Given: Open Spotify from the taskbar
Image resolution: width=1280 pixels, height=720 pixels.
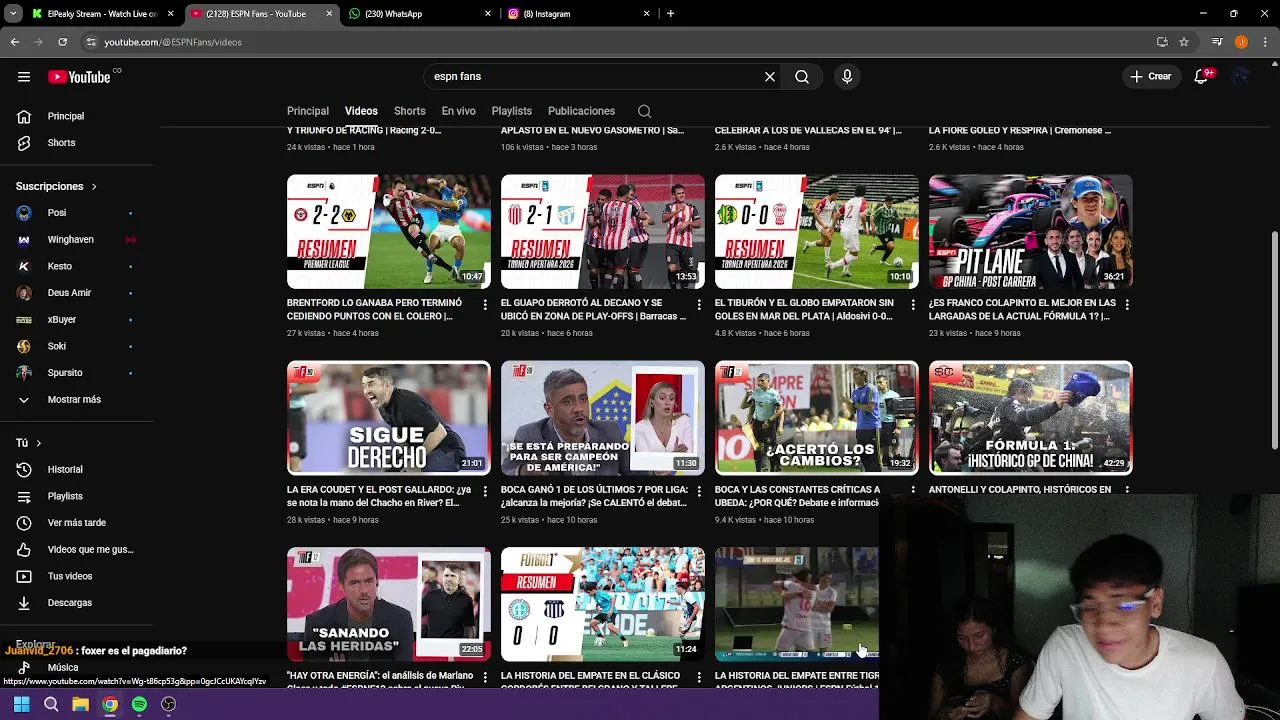Looking at the screenshot, I should 139,704.
